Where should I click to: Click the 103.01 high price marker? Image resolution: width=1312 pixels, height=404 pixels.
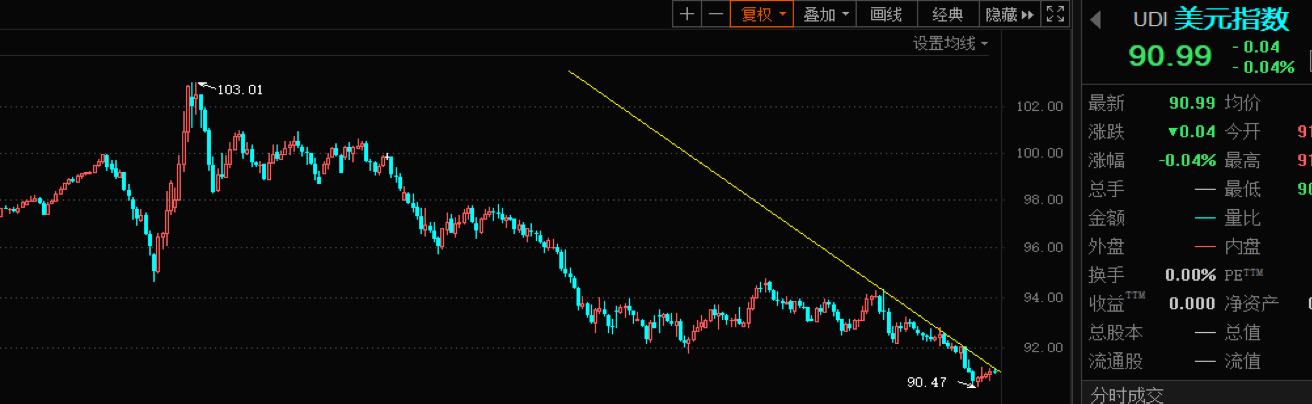(x=240, y=89)
